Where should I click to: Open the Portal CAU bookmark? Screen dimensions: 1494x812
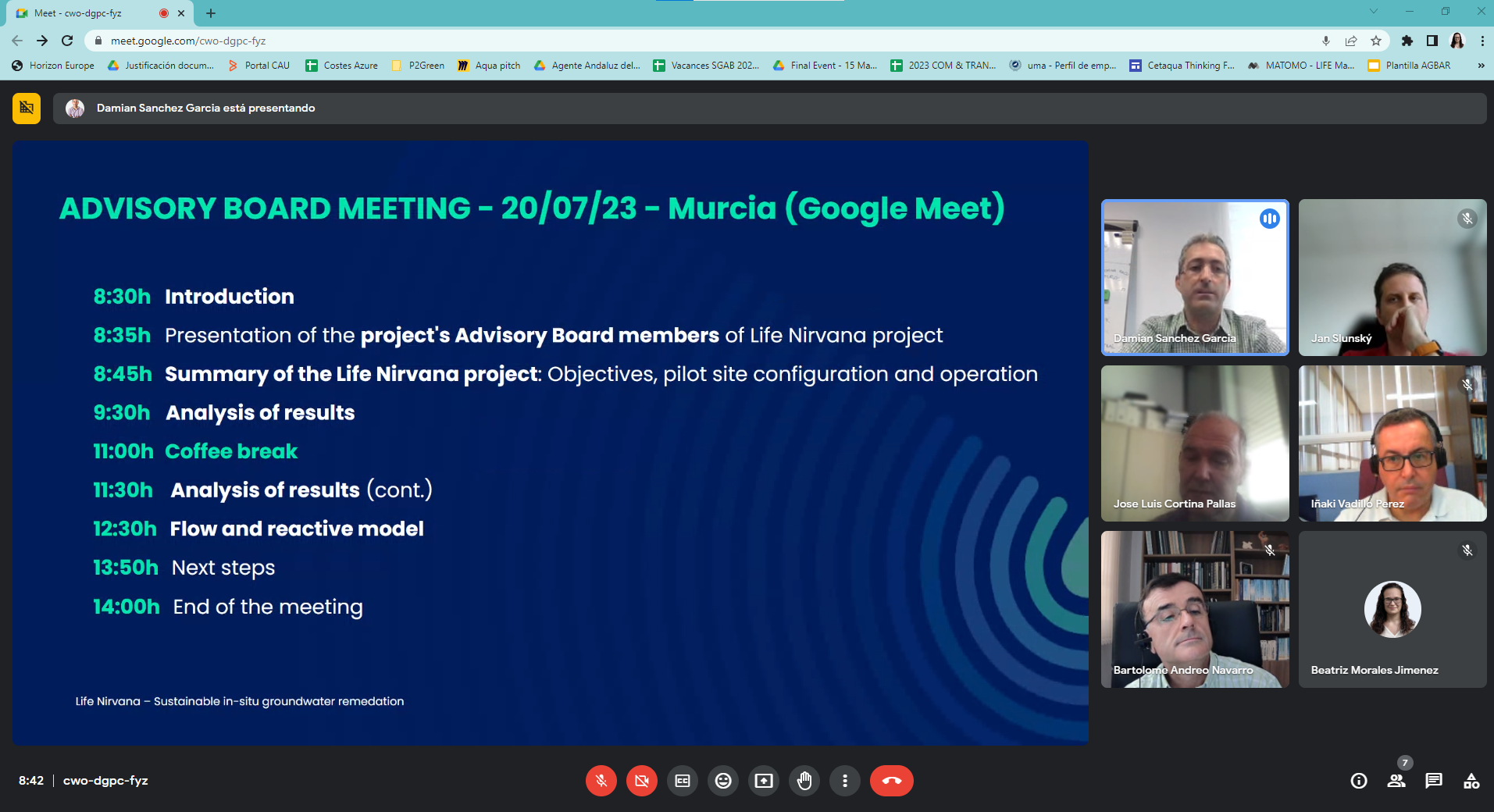pyautogui.click(x=259, y=66)
